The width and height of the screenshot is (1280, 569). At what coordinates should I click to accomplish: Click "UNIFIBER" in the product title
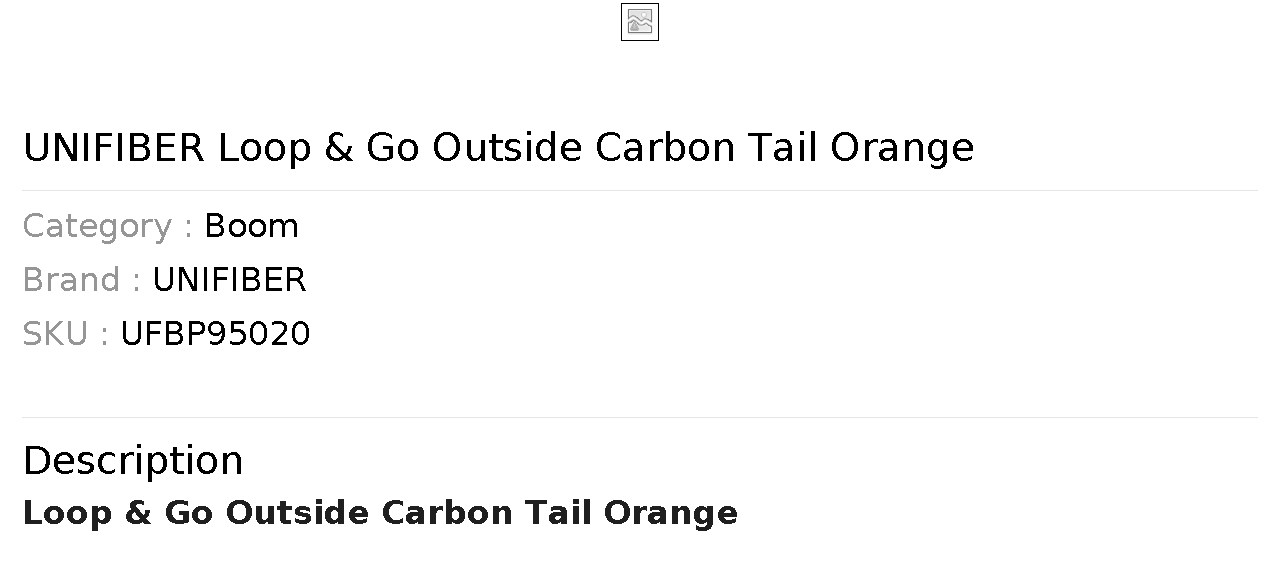[x=113, y=148]
